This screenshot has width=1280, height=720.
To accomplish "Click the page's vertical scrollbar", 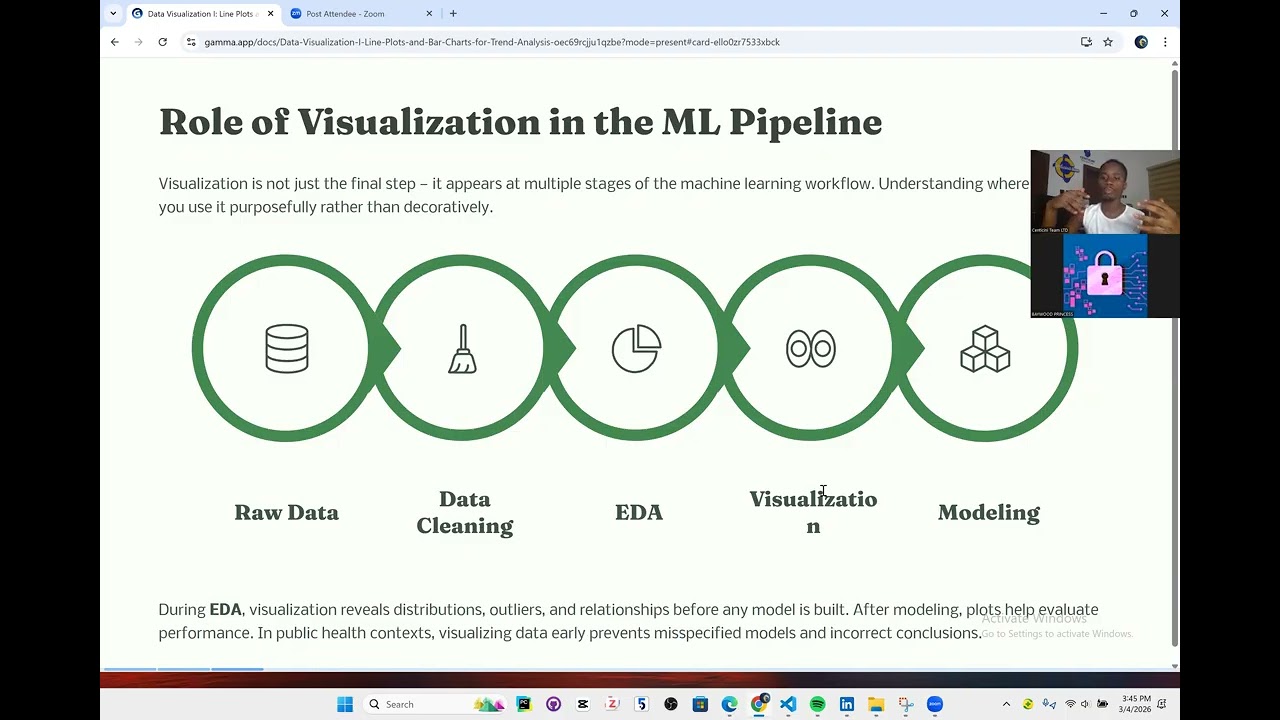I will [1174, 357].
